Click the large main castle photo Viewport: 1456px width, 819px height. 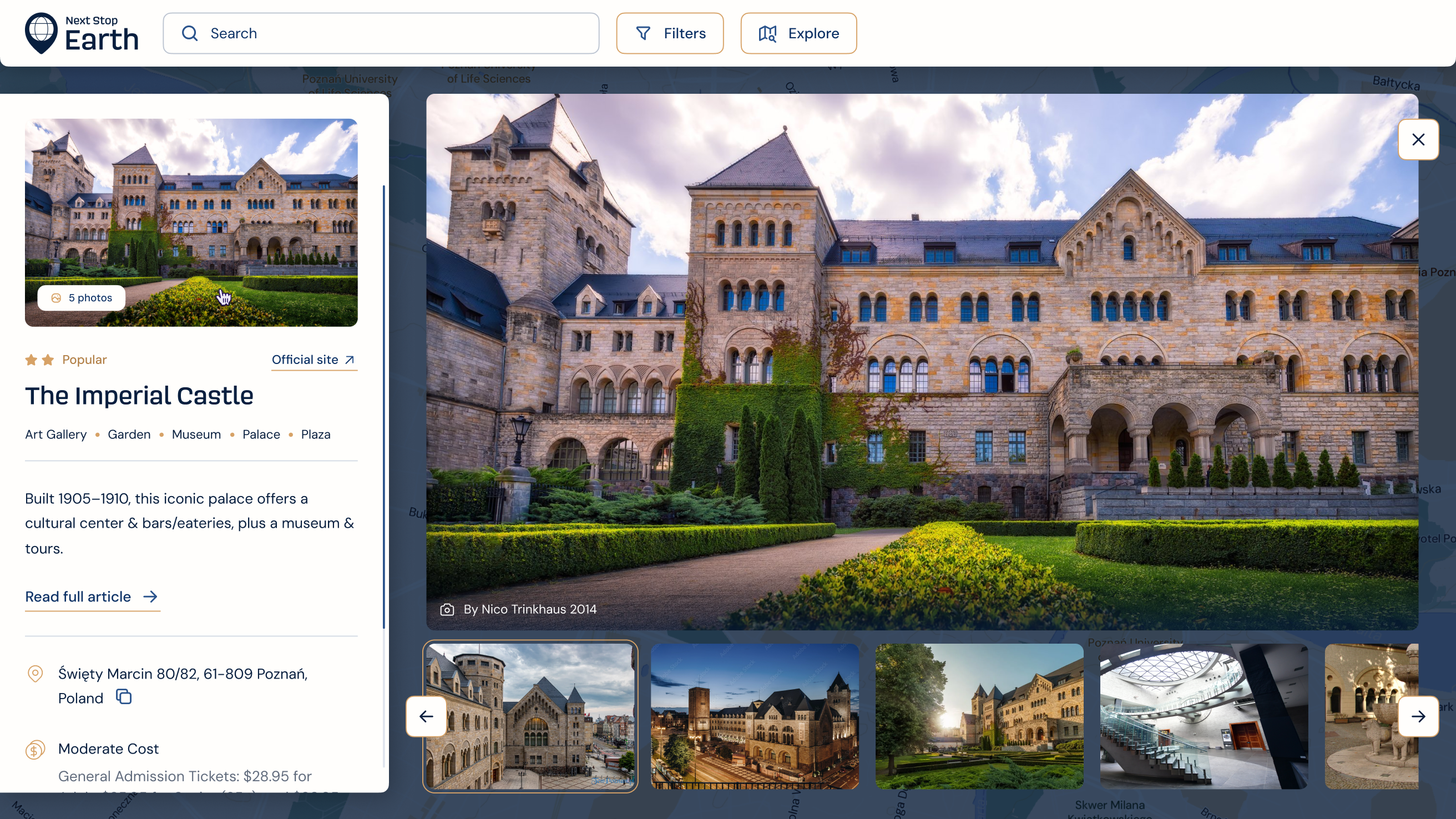922,362
